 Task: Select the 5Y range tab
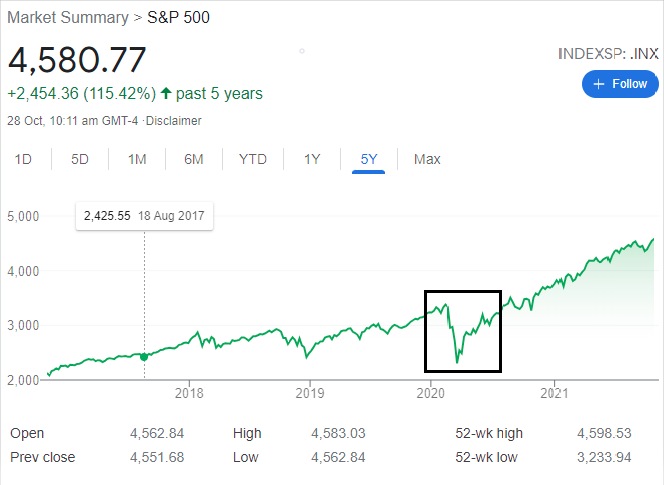tap(369, 159)
